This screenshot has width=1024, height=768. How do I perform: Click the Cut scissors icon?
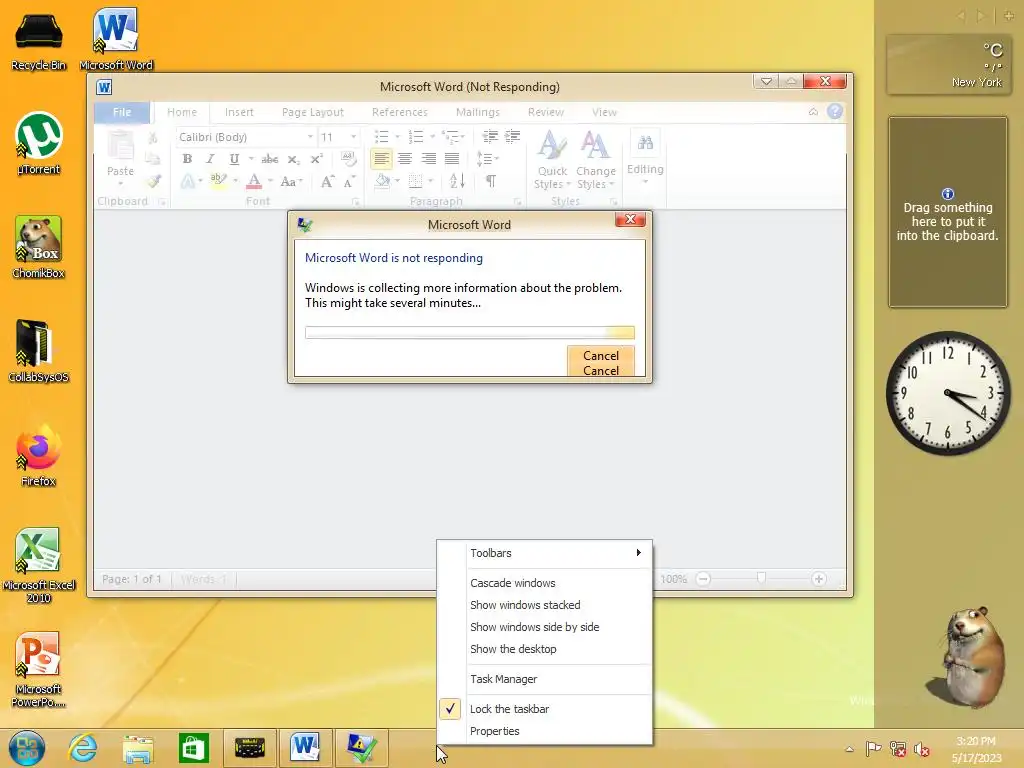pos(153,138)
